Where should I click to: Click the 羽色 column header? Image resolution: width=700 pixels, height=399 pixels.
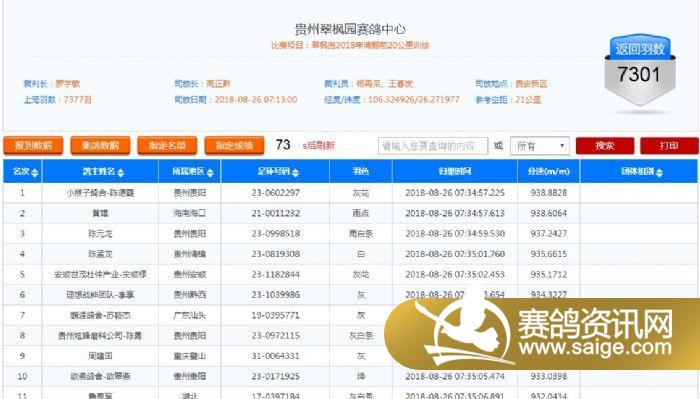(361, 171)
